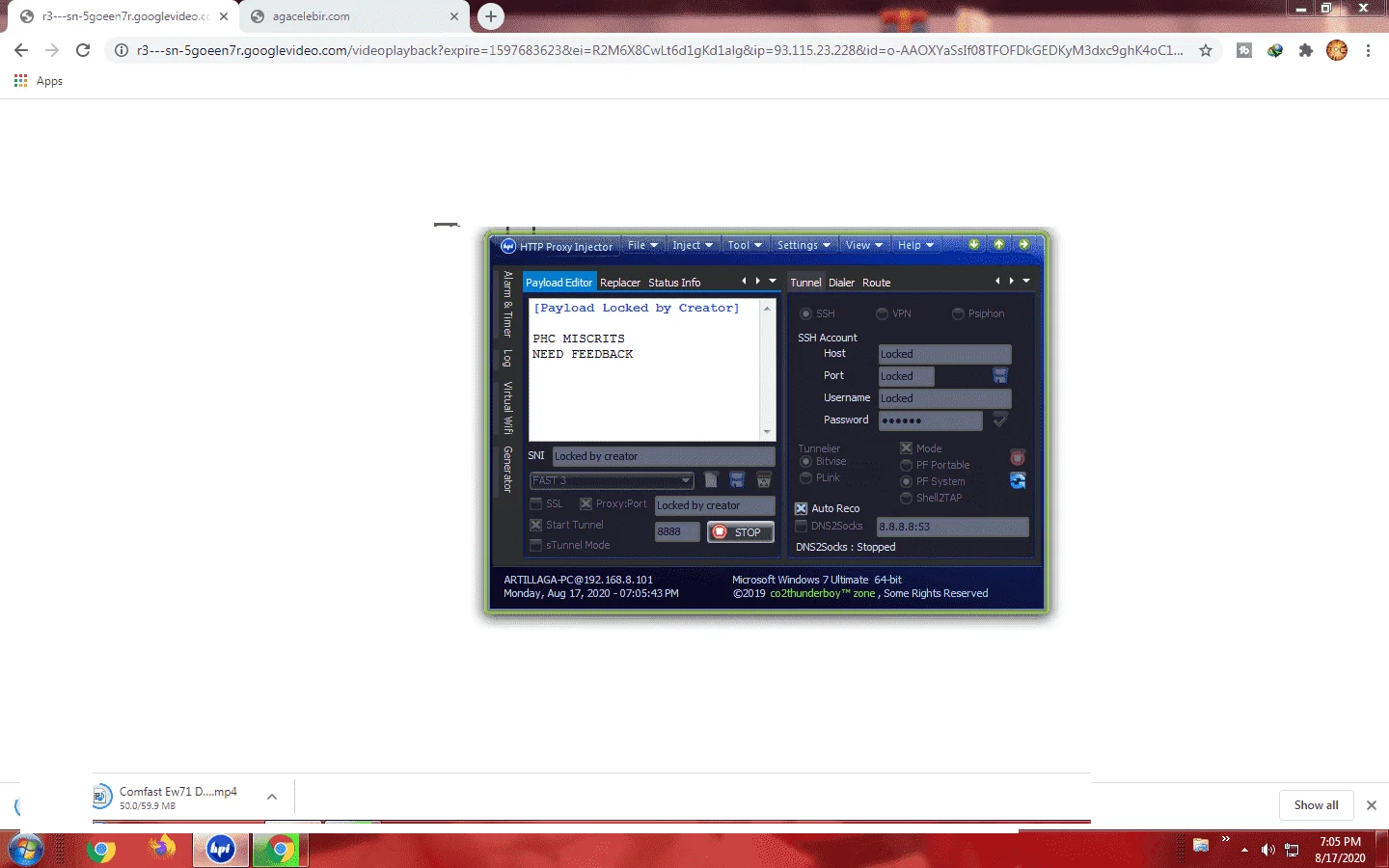Image resolution: width=1389 pixels, height=868 pixels.
Task: Click the volume icon in system tray
Action: tap(1267, 850)
